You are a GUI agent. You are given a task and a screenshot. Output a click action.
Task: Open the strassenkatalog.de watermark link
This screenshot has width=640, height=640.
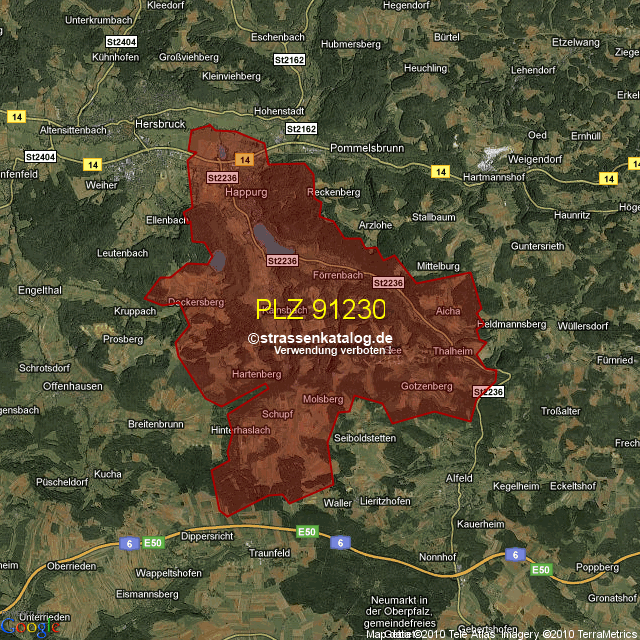pos(320,339)
